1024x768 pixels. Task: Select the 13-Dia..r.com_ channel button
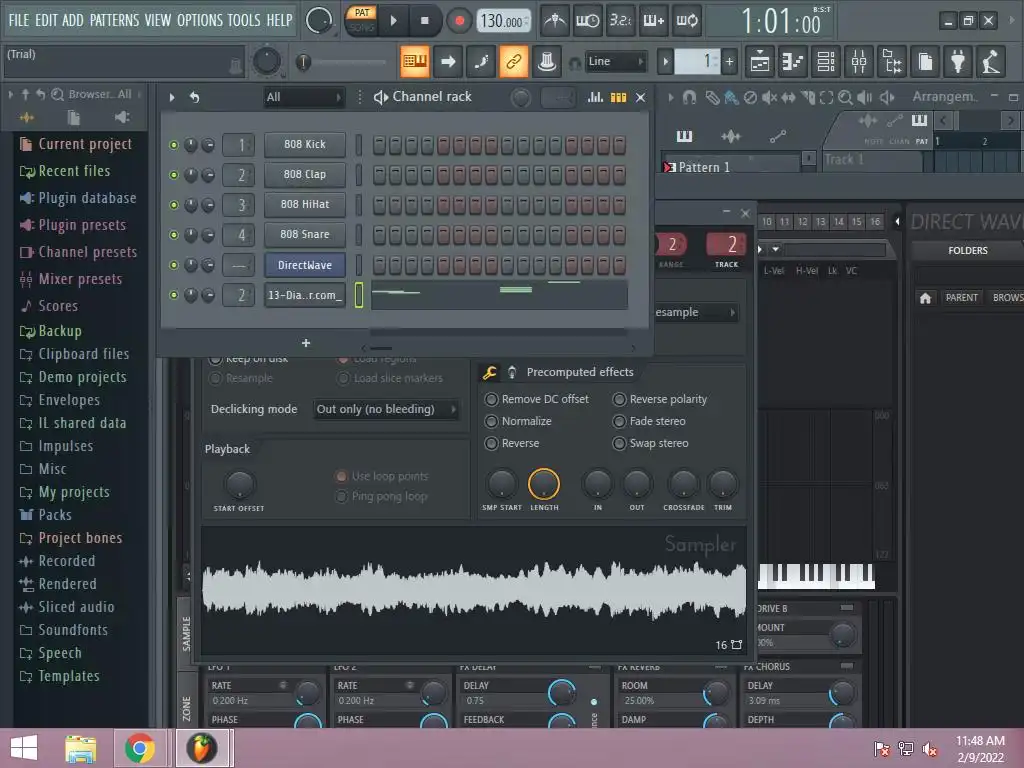tap(305, 295)
